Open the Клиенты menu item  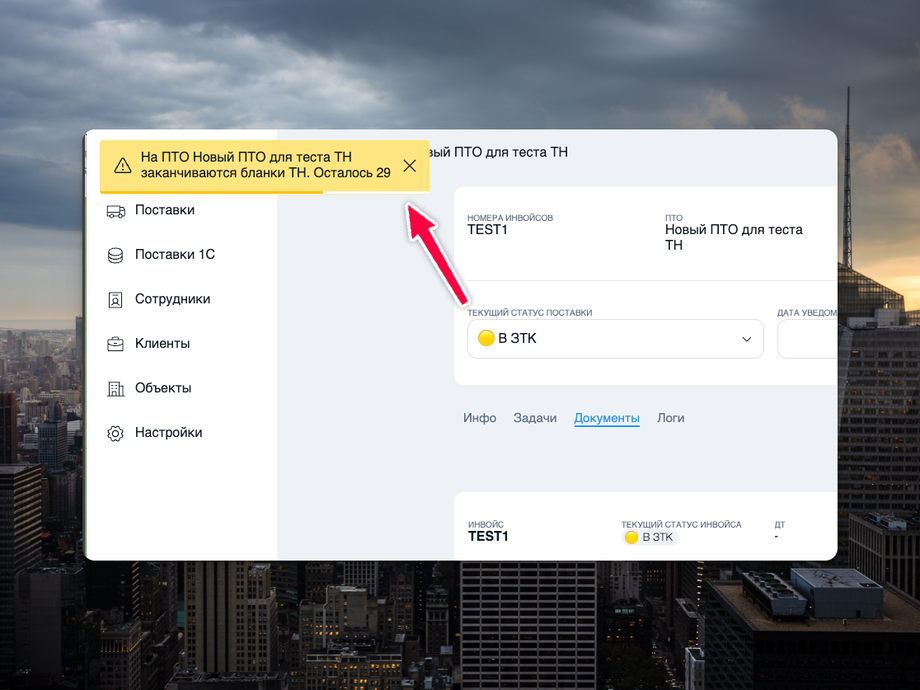163,343
